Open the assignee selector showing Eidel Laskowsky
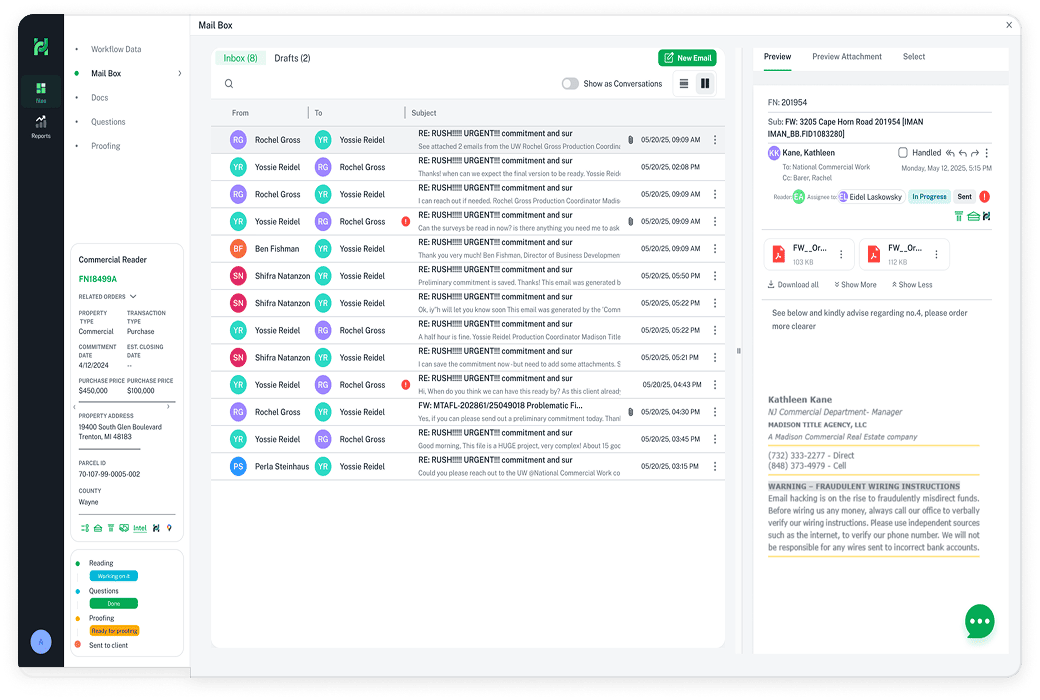Viewport: 1040px width, 700px height. pos(870,197)
